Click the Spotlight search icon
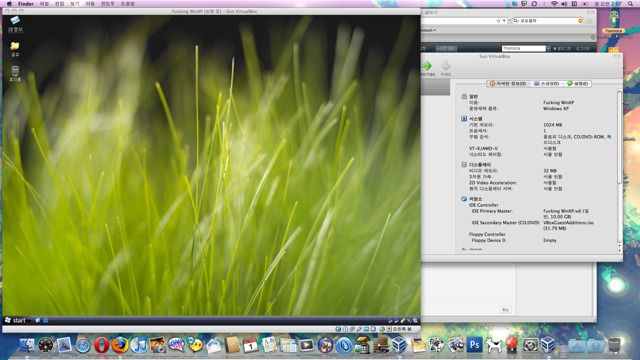This screenshot has height=360, width=640. tap(631, 4)
